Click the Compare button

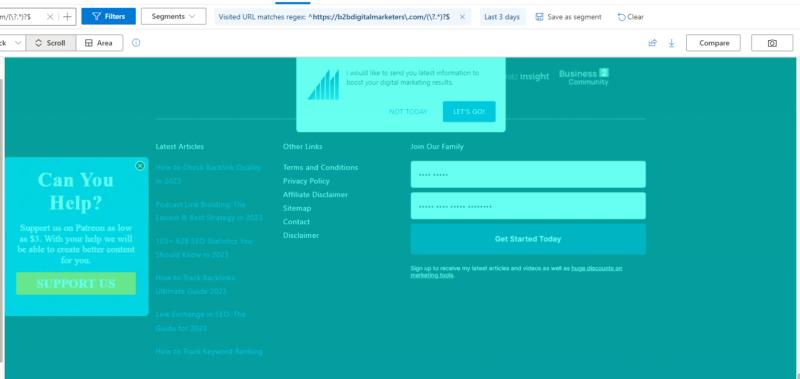(714, 43)
